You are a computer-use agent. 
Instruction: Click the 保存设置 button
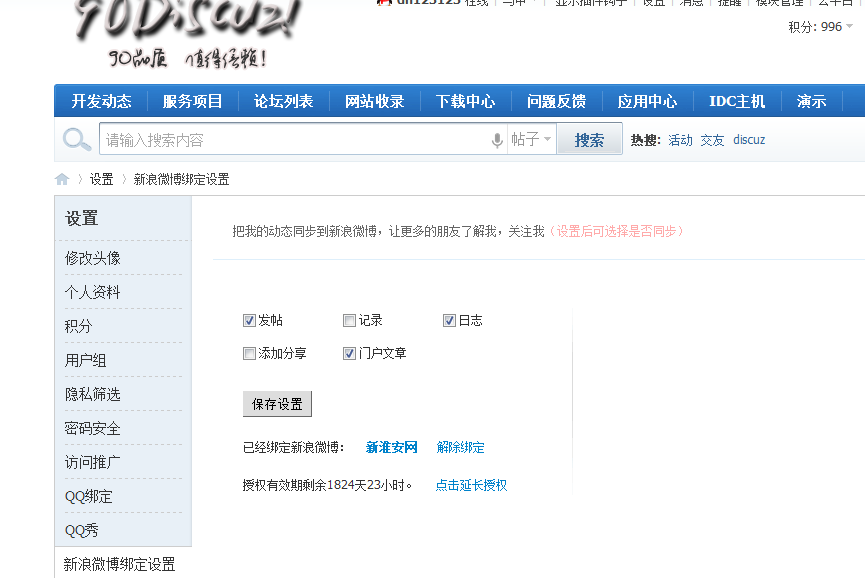click(277, 404)
